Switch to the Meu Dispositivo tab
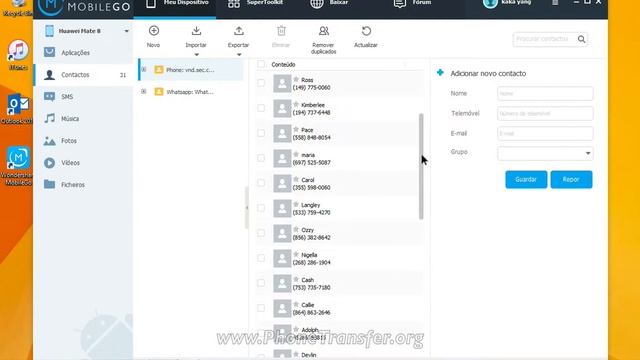640x360 pixels. [x=175, y=8]
